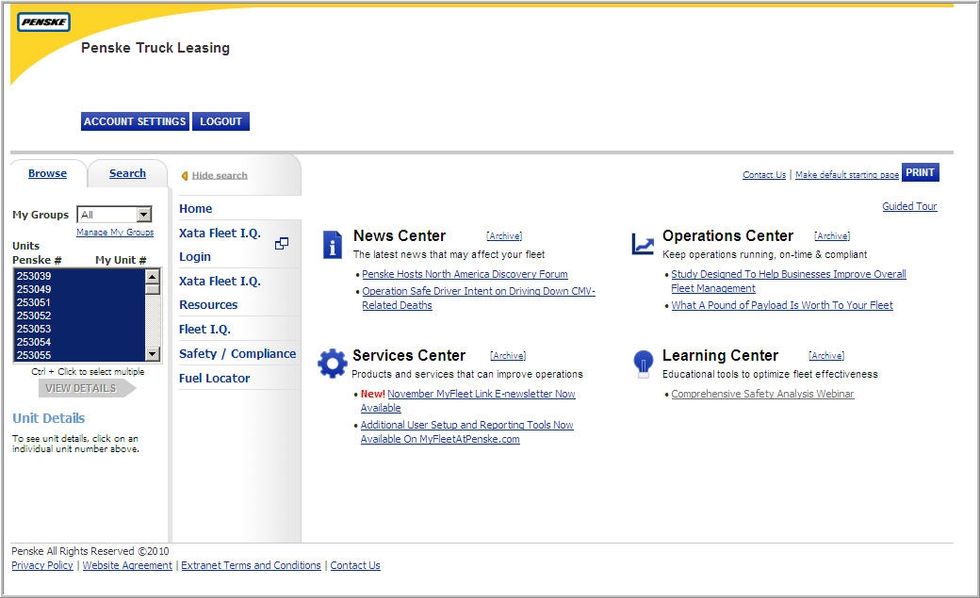This screenshot has width=980, height=598.
Task: Select Safety / Compliance in the navigation menu
Action: (x=237, y=354)
